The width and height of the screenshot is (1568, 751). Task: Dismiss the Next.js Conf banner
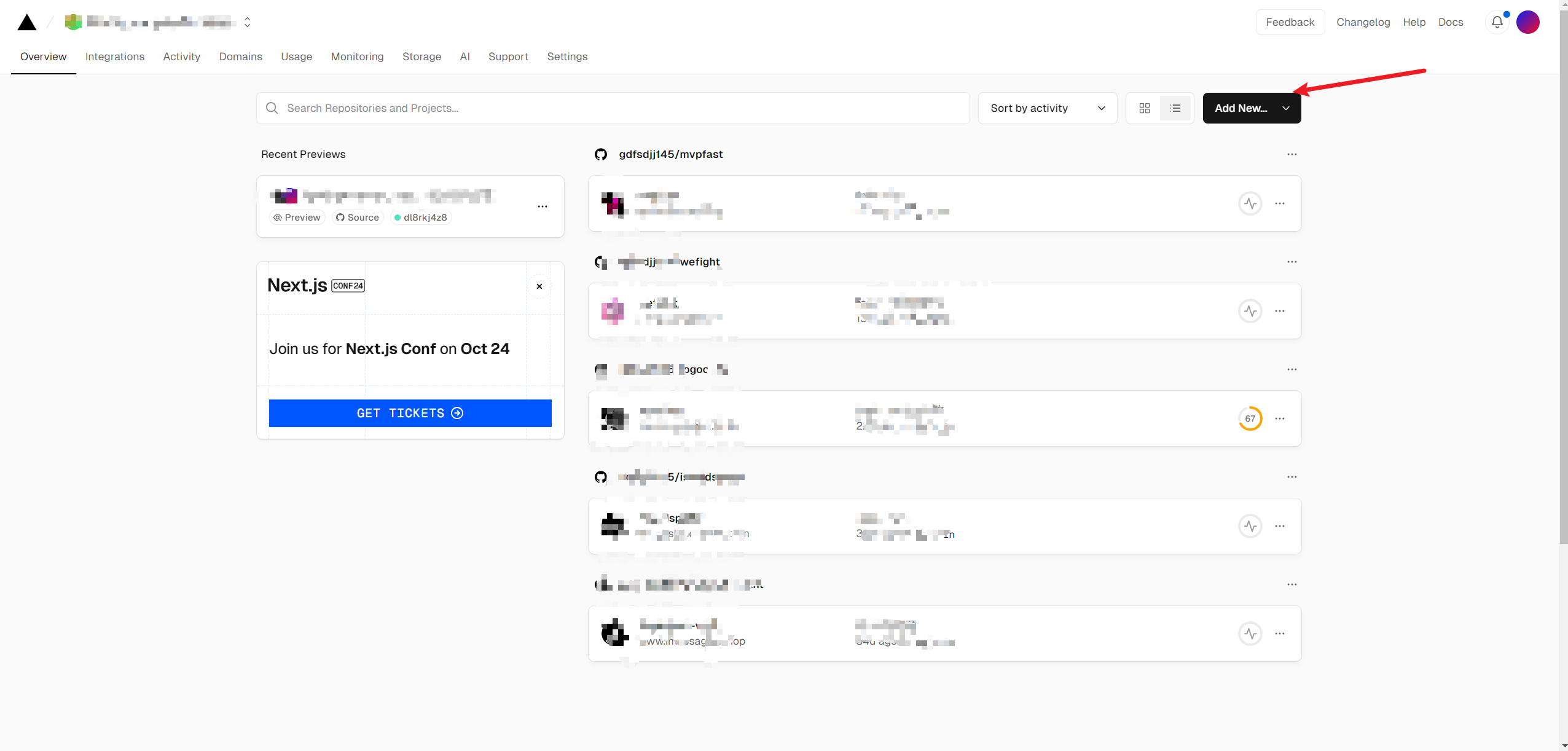pos(539,286)
